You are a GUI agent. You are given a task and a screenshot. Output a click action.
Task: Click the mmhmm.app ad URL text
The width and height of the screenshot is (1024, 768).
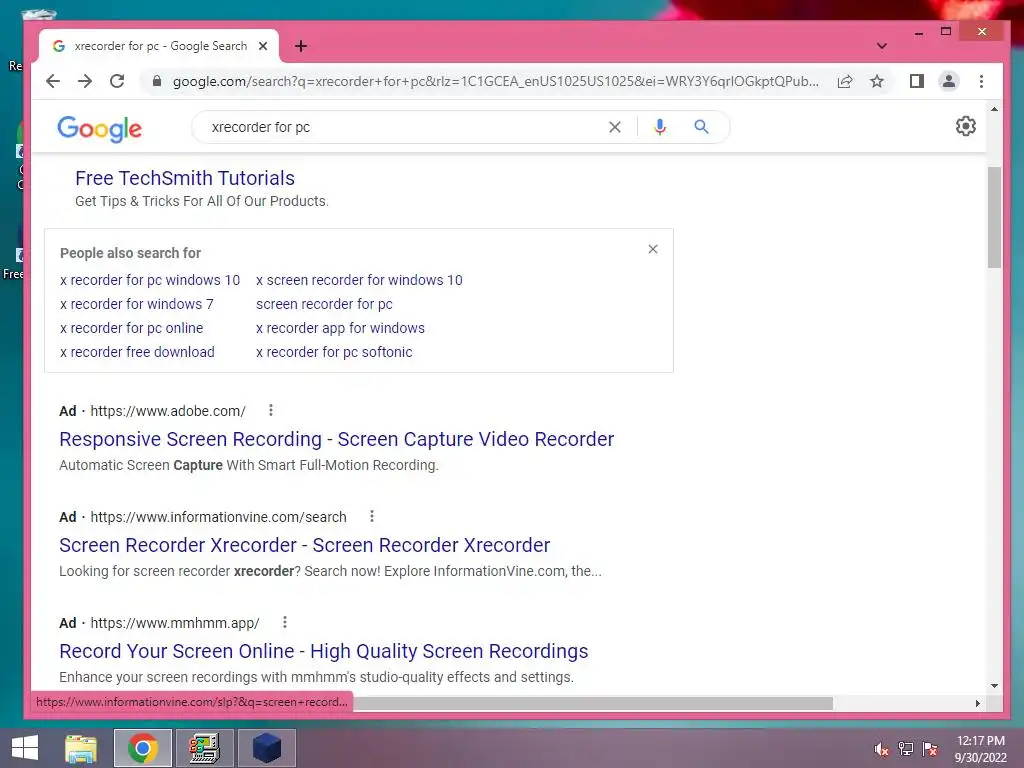click(x=175, y=623)
